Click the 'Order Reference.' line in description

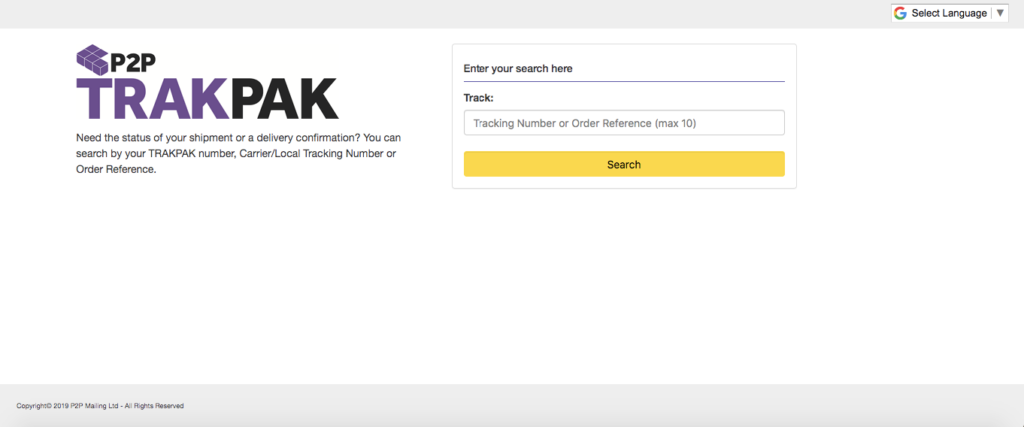click(116, 170)
